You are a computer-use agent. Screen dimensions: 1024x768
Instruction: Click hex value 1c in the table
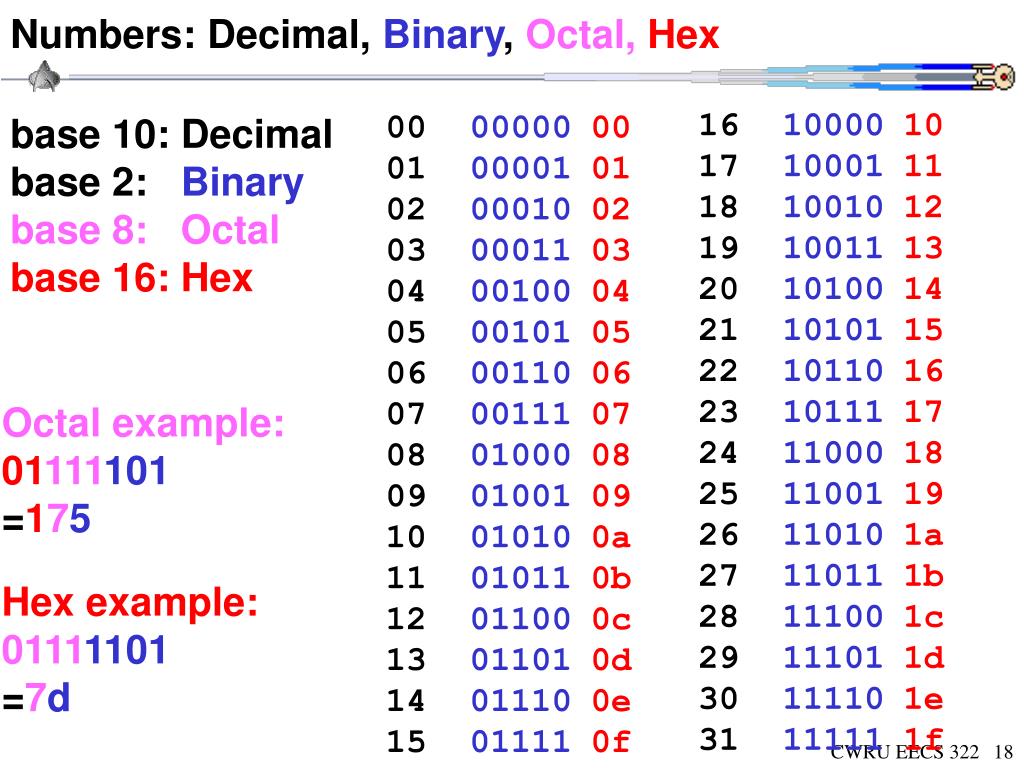[923, 616]
